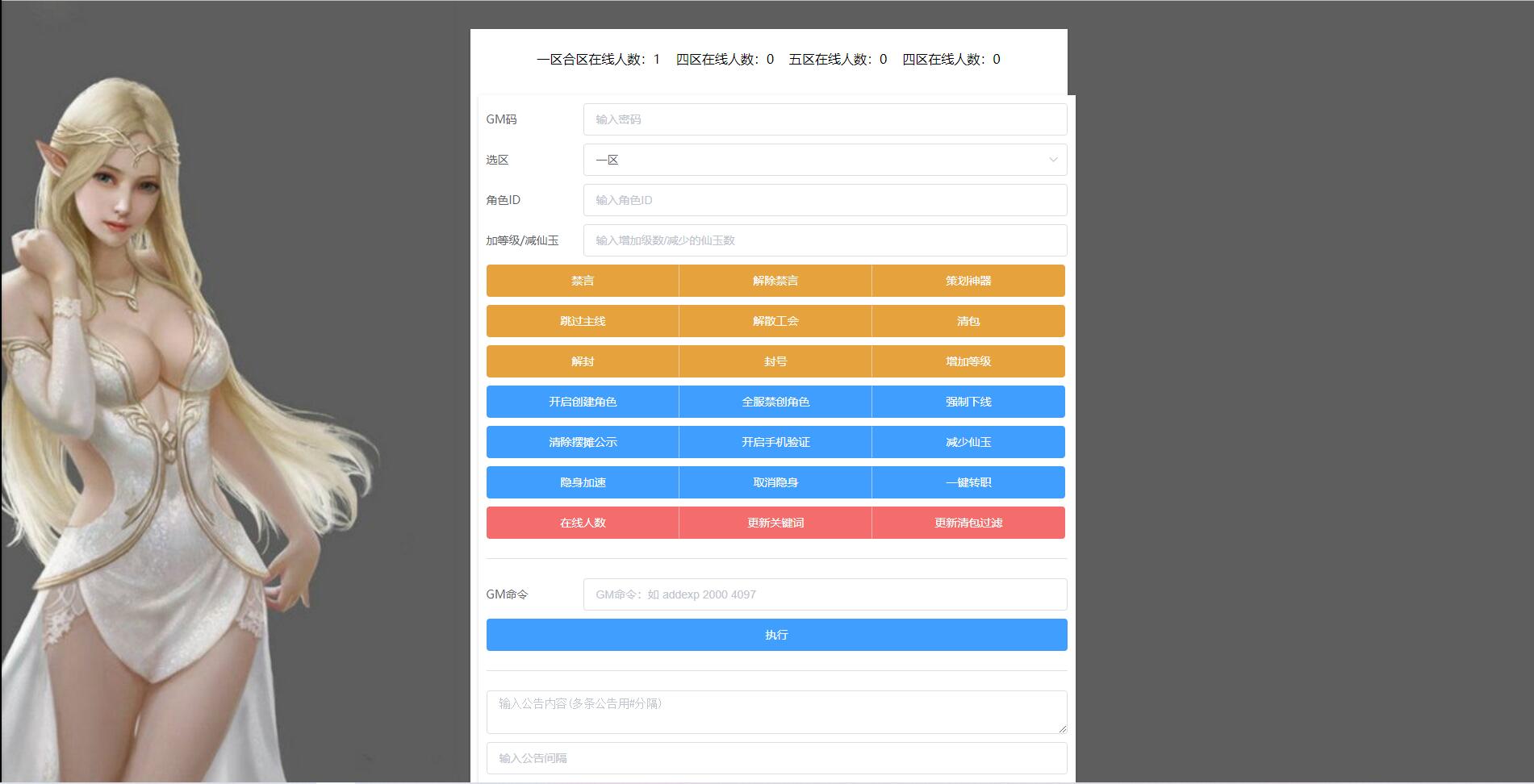The width and height of the screenshot is (1534, 784).
Task: Click 解除禁言 to unmute a player
Action: (x=775, y=281)
